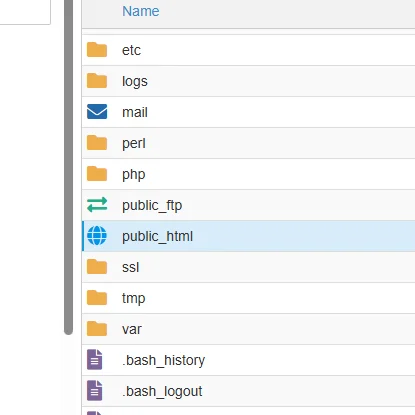
Task: Select the php folder name
Action: pos(134,174)
